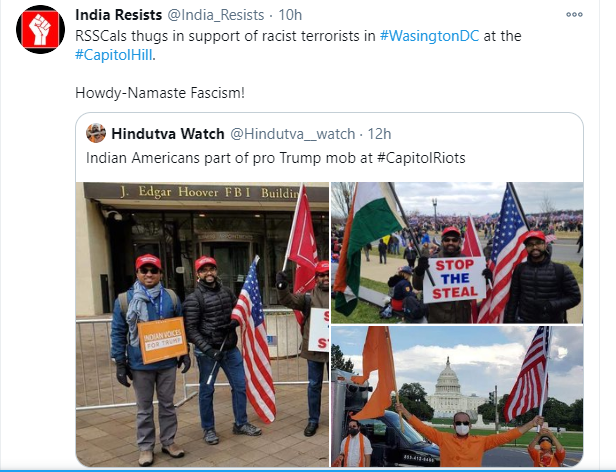Open Hindutva Watch small avatar icon
Screen dimensions: 616x472
96,133
